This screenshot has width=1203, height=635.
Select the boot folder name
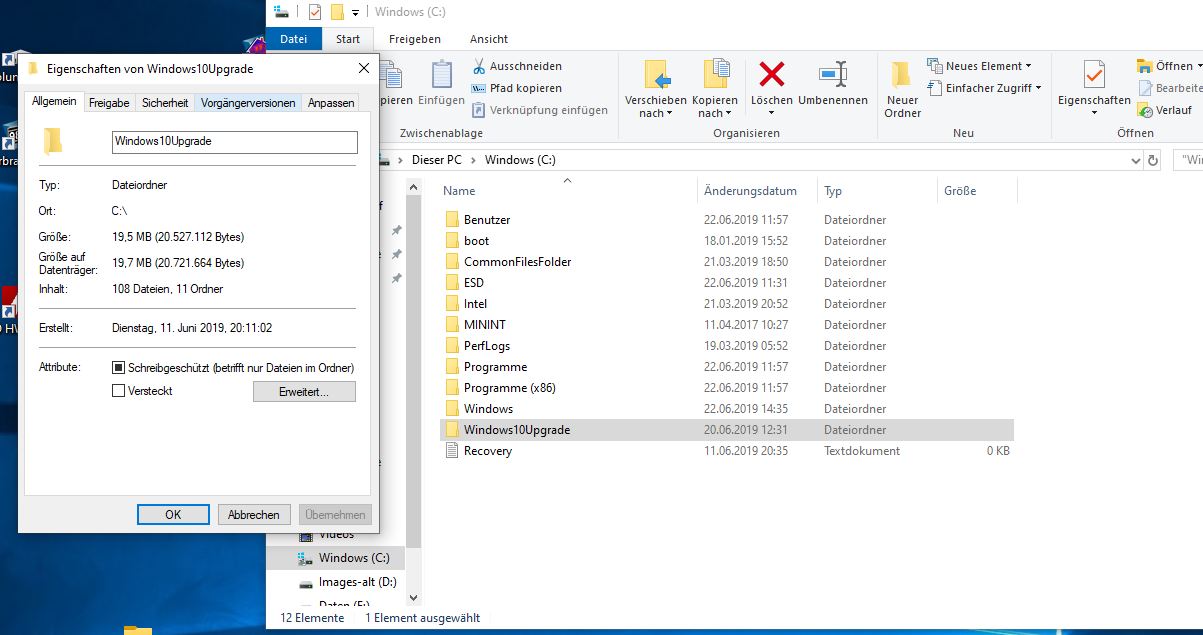click(477, 240)
